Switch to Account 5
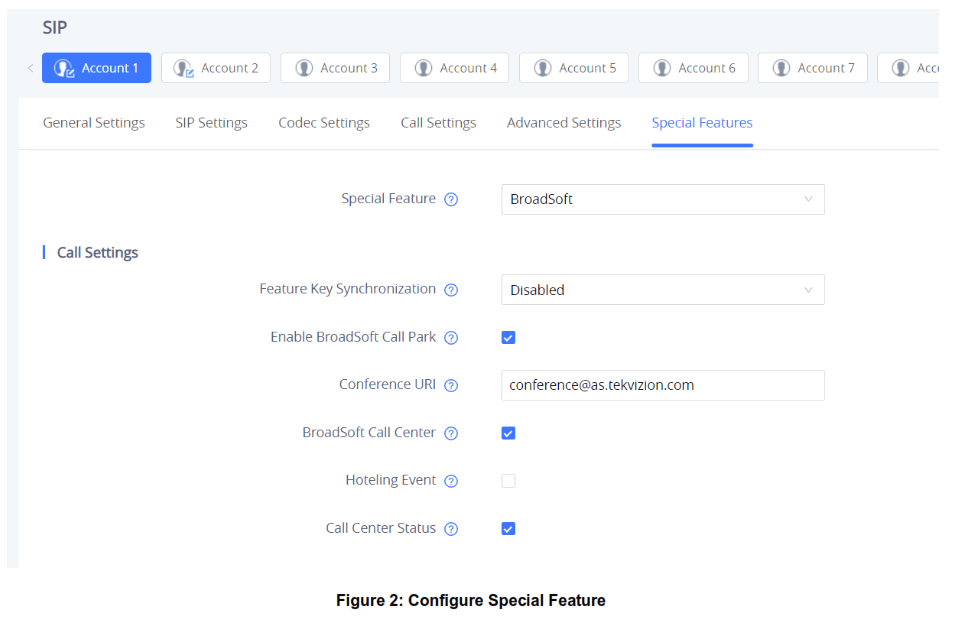955x621 pixels. coord(574,68)
